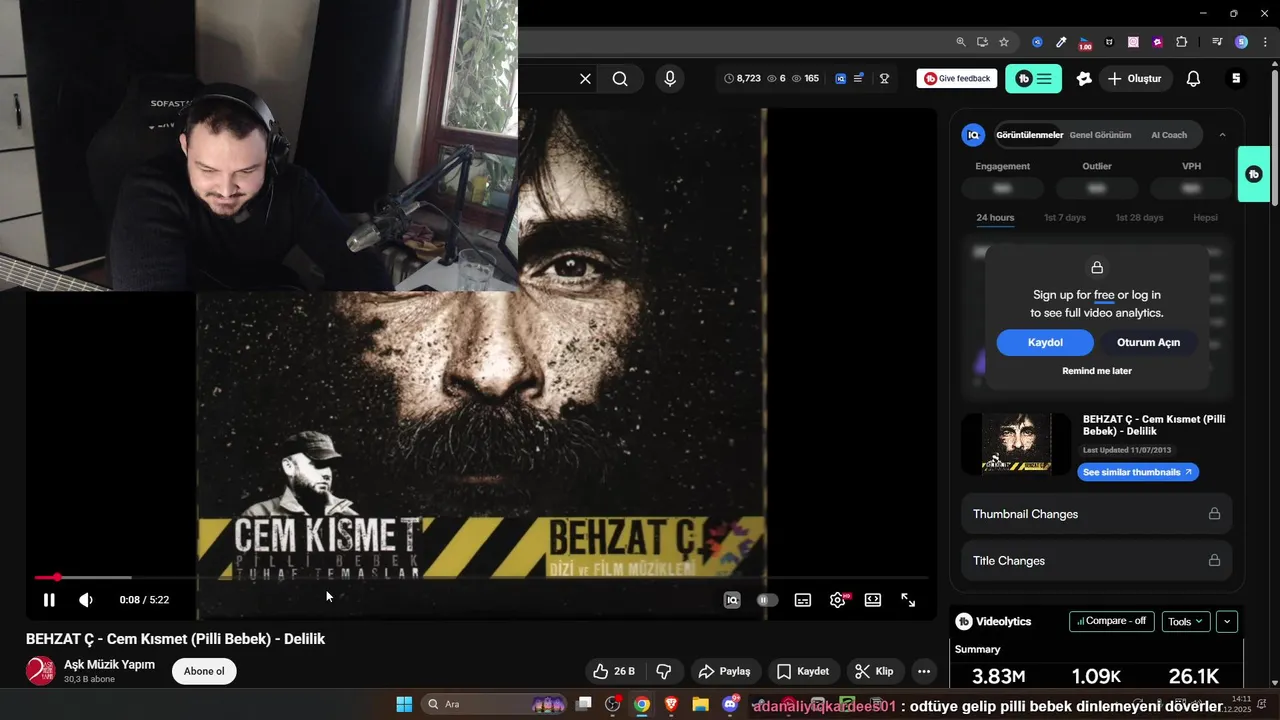Click the install app icon in address bar
1280x720 pixels.
(x=982, y=42)
